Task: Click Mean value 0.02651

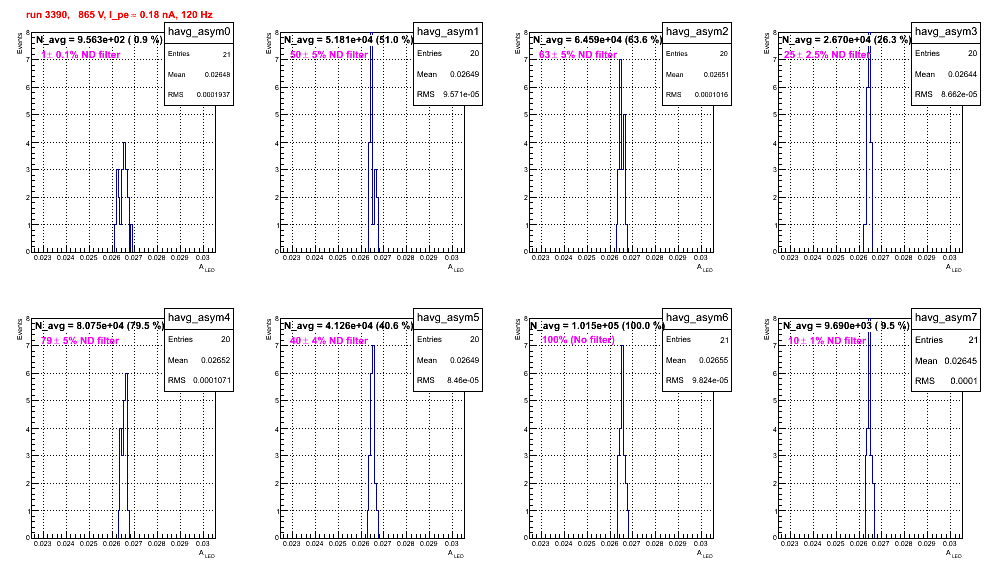Action: coord(716,74)
